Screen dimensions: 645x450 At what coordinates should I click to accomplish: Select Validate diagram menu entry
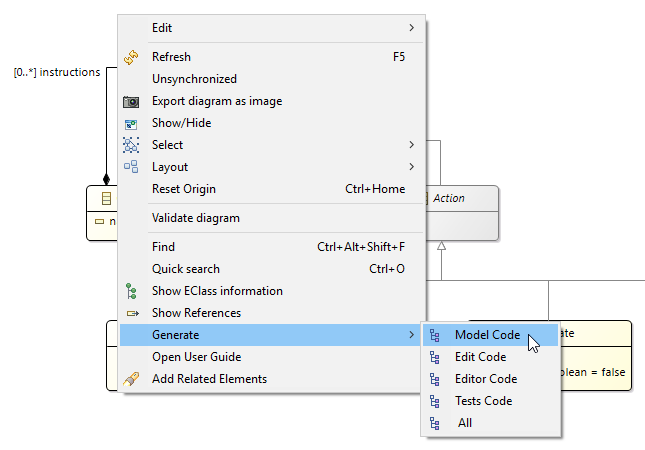click(x=195, y=218)
